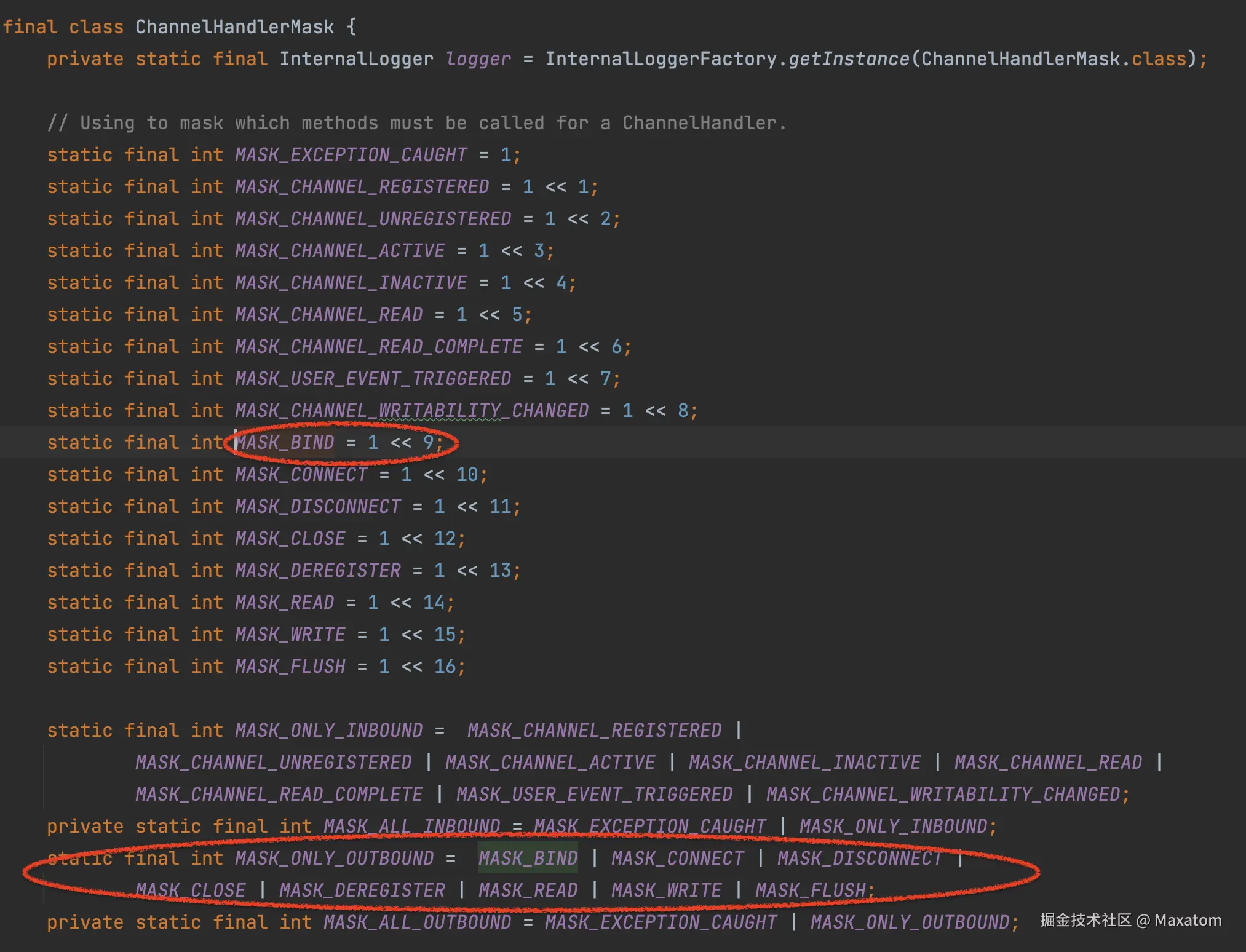The width and height of the screenshot is (1246, 952).
Task: Click the highlighted MASK_BIND usage in MASK_ONLY_OUTBOUND
Action: click(528, 859)
